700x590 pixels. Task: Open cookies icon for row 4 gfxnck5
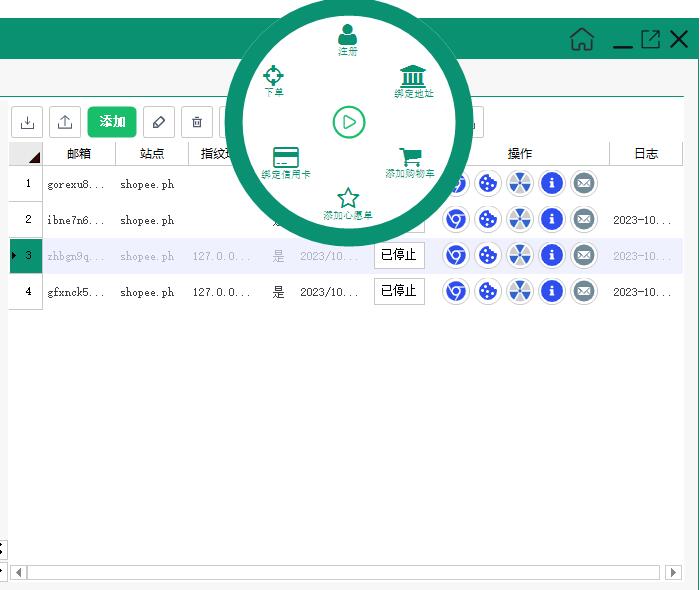488,291
